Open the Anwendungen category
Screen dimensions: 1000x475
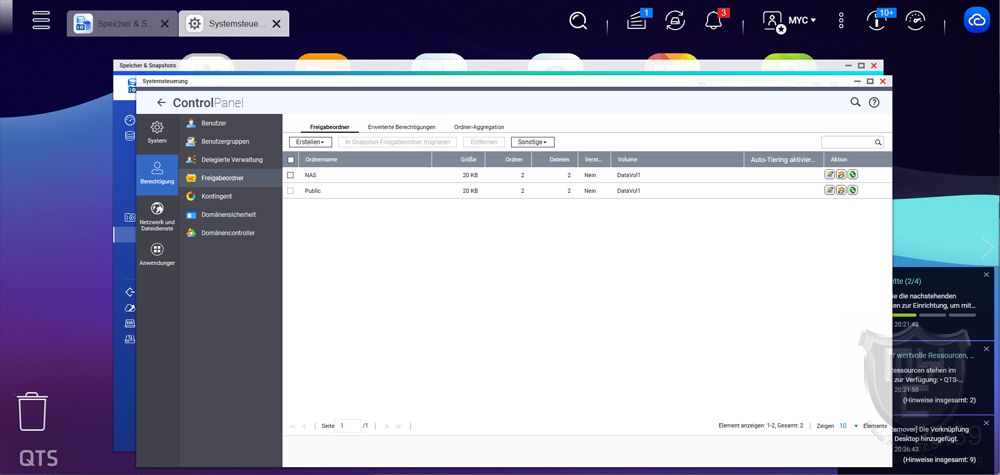pyautogui.click(x=157, y=254)
